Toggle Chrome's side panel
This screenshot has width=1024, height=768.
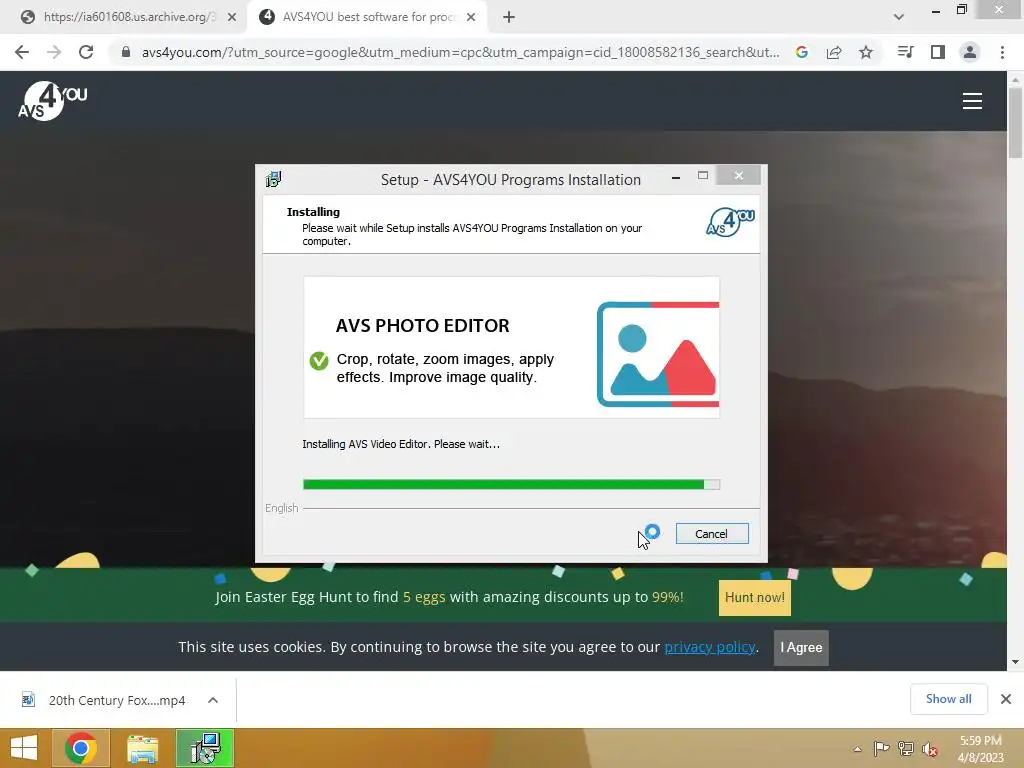938,52
